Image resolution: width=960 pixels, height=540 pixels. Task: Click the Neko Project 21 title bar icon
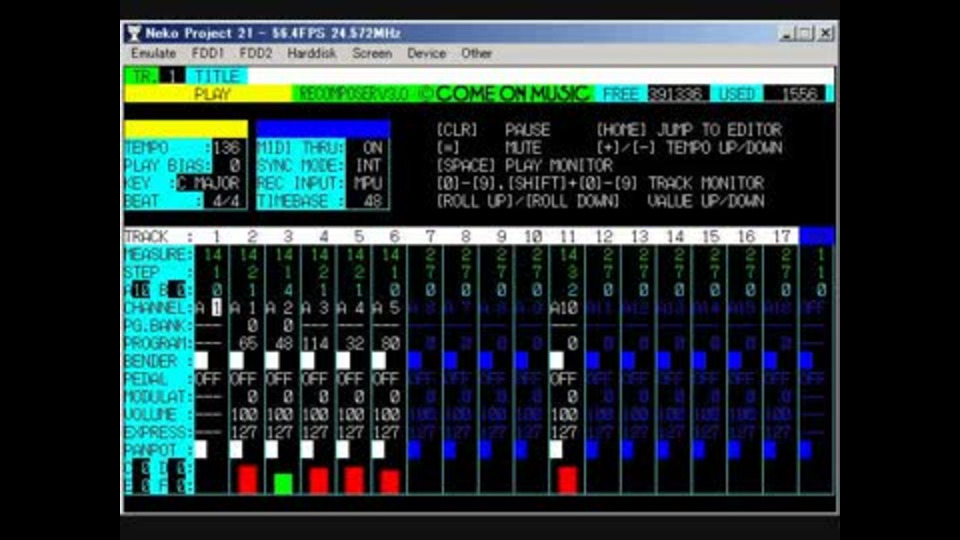point(133,33)
